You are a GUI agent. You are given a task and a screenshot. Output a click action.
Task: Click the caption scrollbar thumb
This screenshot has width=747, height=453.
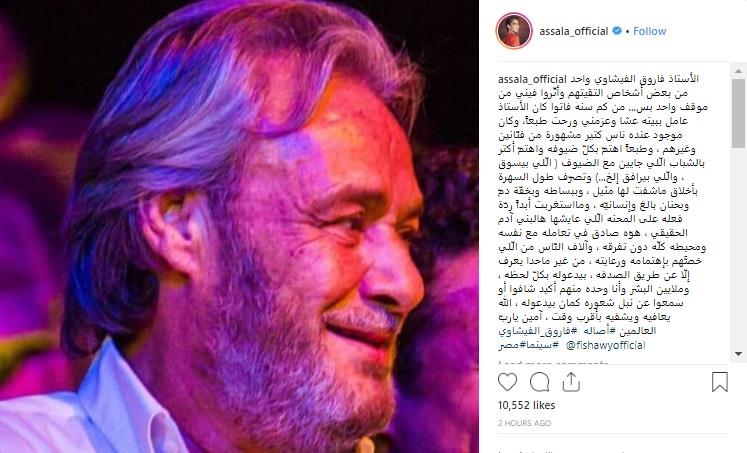coord(738,113)
